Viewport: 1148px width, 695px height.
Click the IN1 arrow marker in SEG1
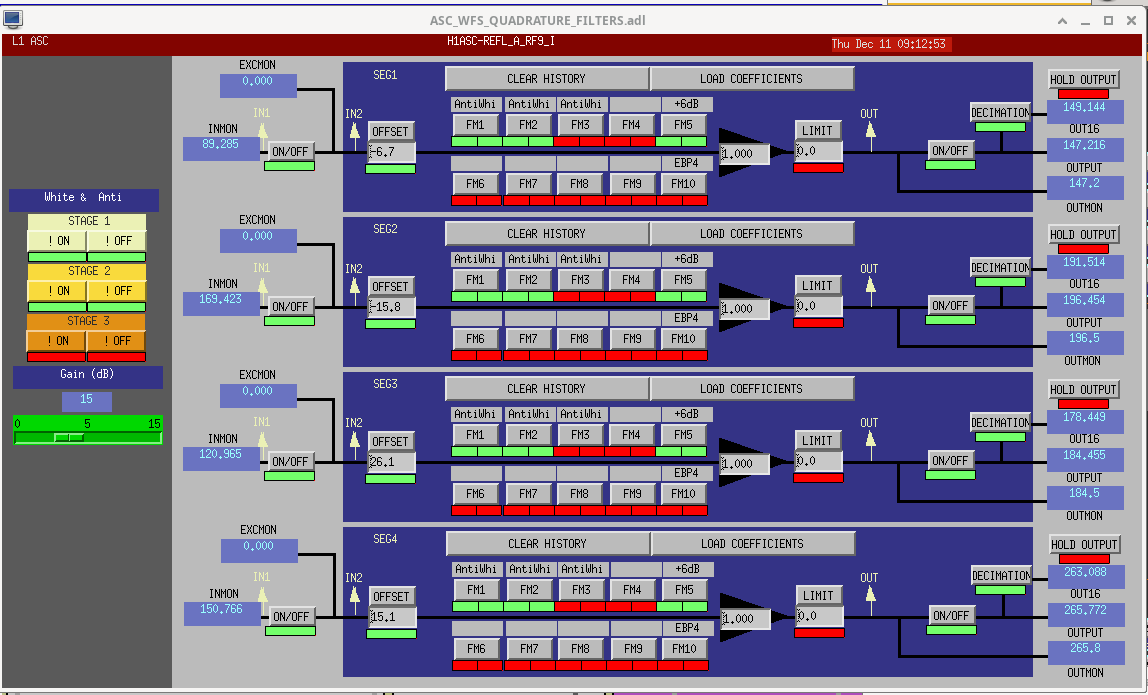[262, 128]
